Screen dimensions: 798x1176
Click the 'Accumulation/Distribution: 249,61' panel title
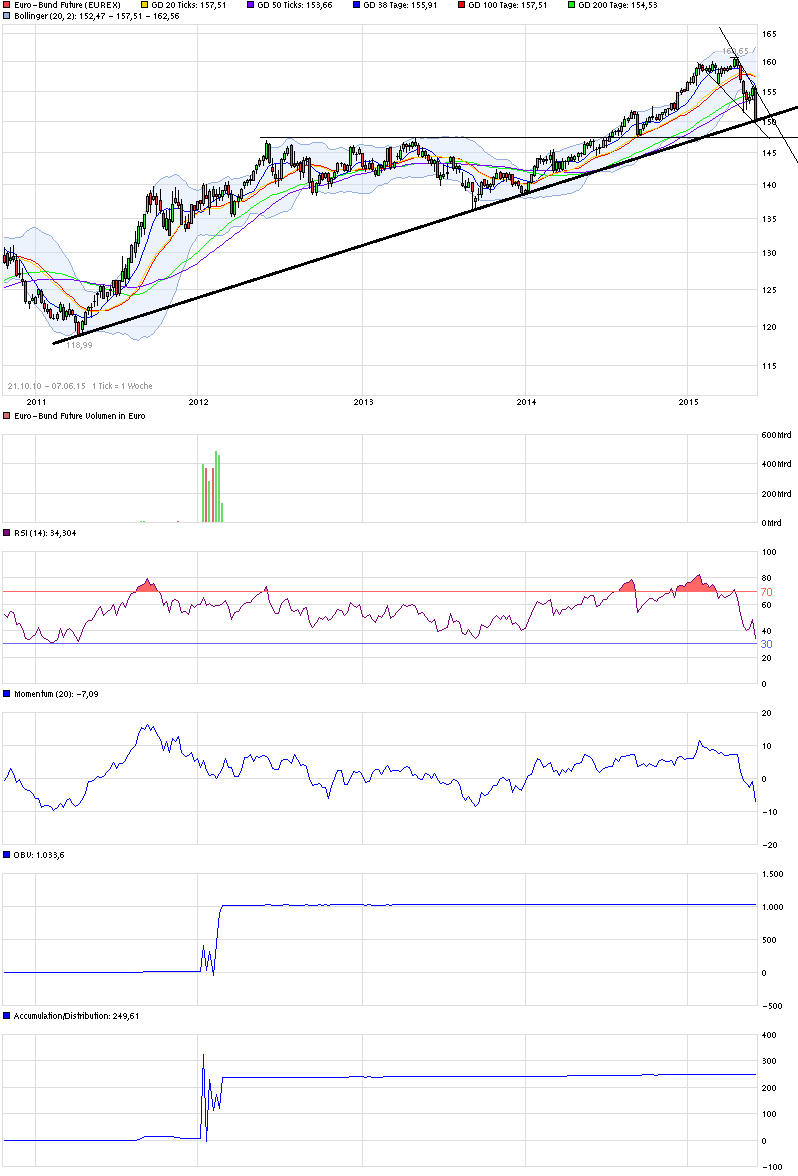pyautogui.click(x=76, y=1016)
